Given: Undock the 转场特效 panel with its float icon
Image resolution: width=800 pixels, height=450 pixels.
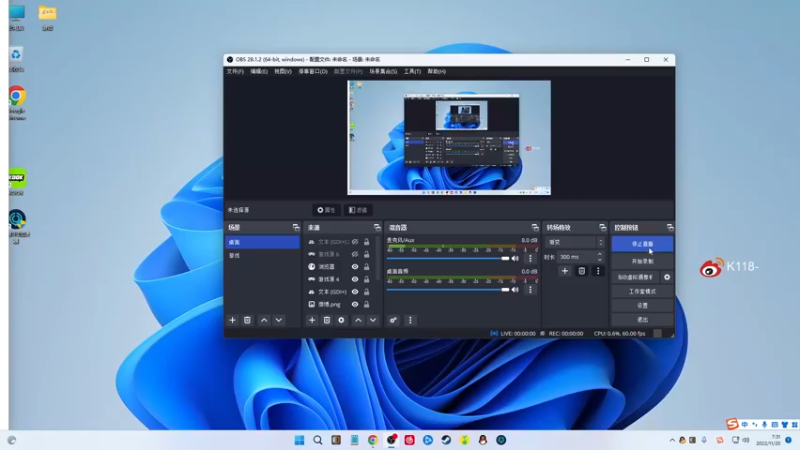Looking at the screenshot, I should pyautogui.click(x=603, y=228).
